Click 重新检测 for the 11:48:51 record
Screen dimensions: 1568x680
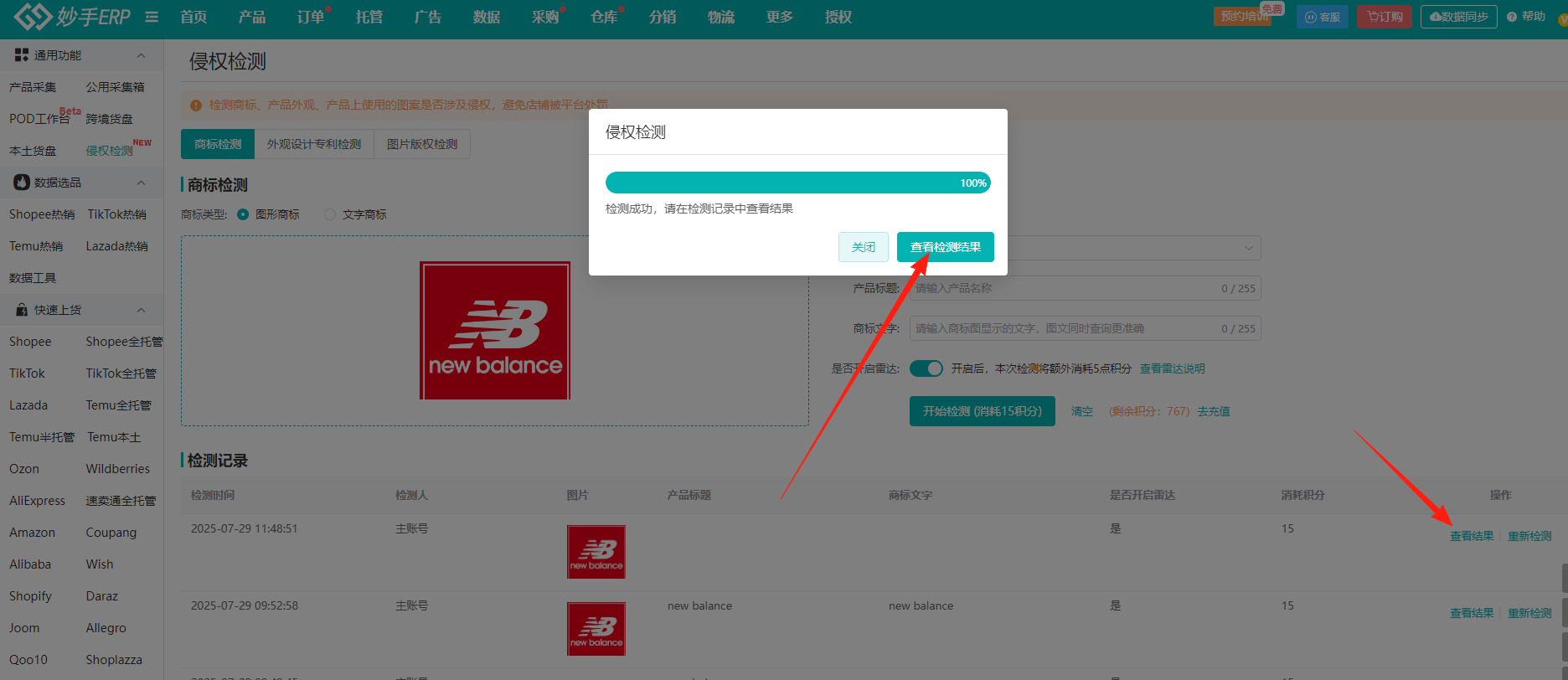pos(1529,536)
